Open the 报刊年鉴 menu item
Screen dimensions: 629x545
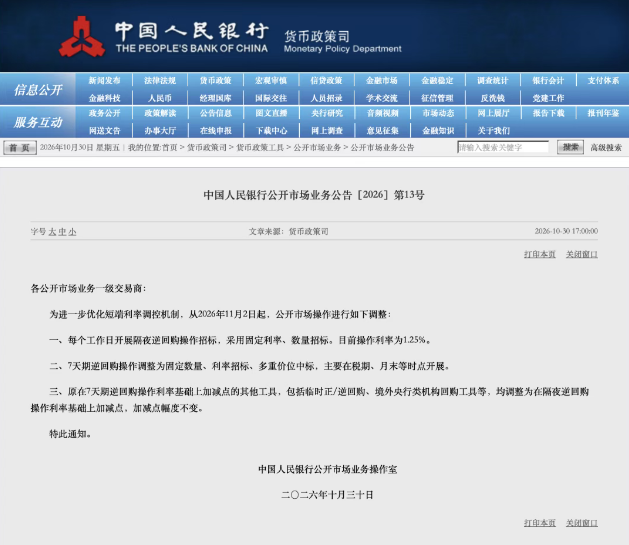coord(603,113)
